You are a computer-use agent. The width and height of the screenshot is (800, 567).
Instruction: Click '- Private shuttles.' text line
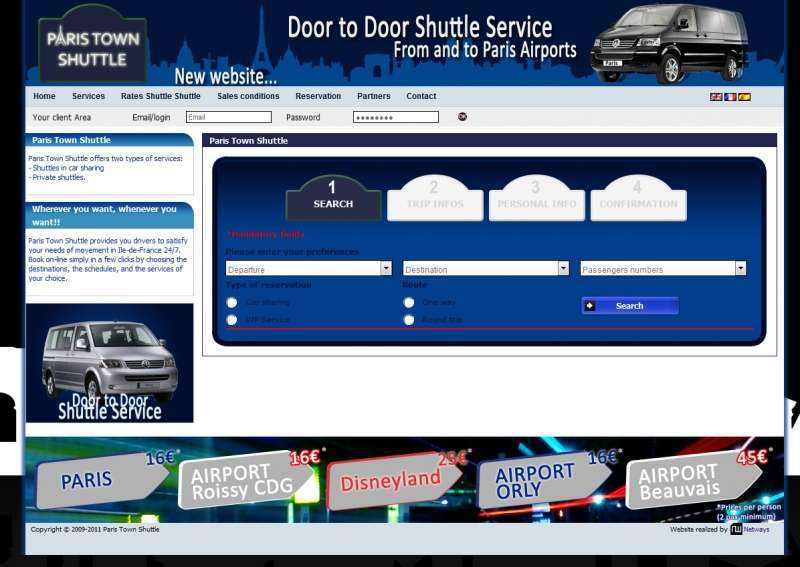tap(57, 178)
